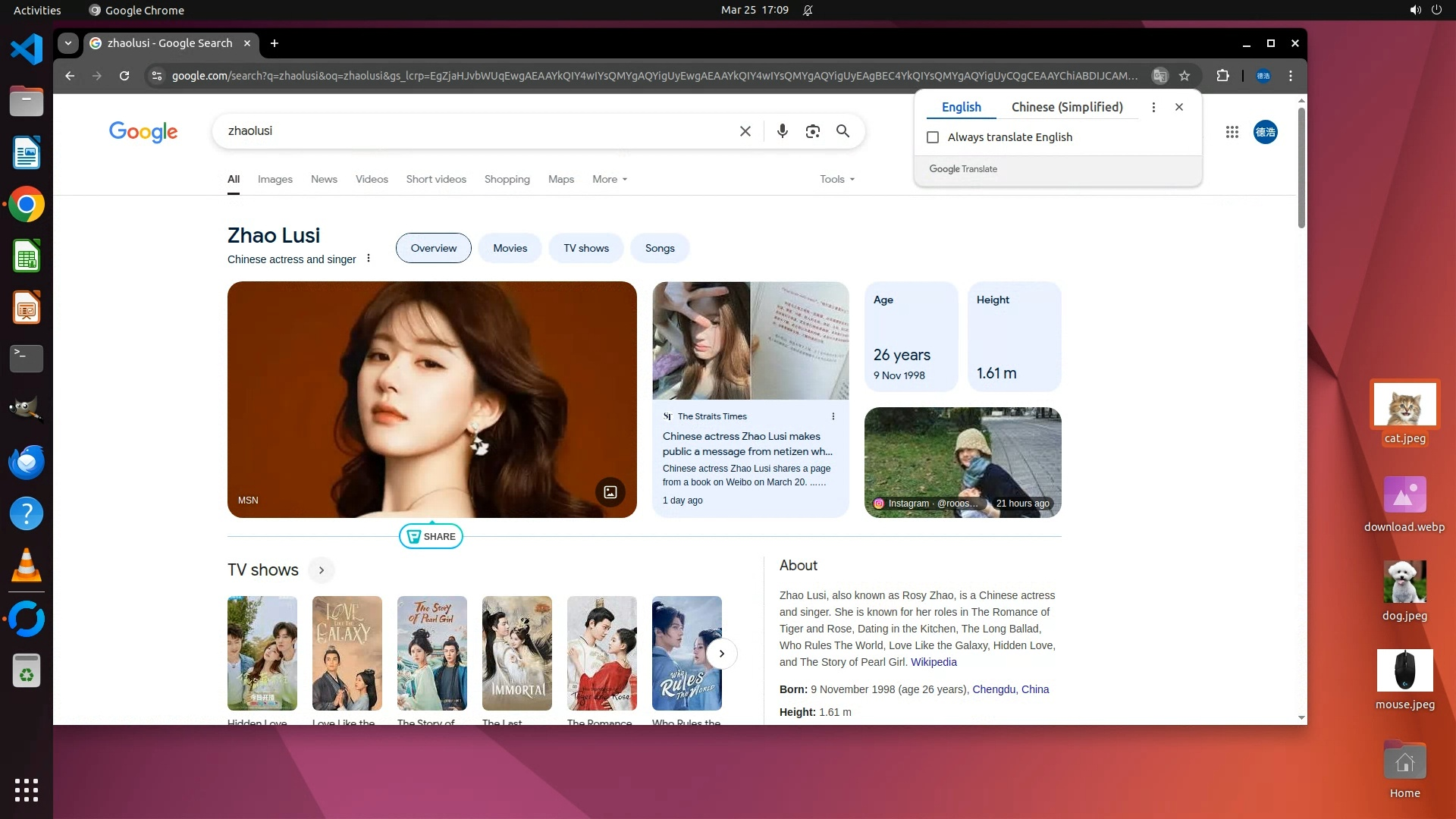Open the Tools dropdown
The height and width of the screenshot is (819, 1456).
tap(837, 180)
